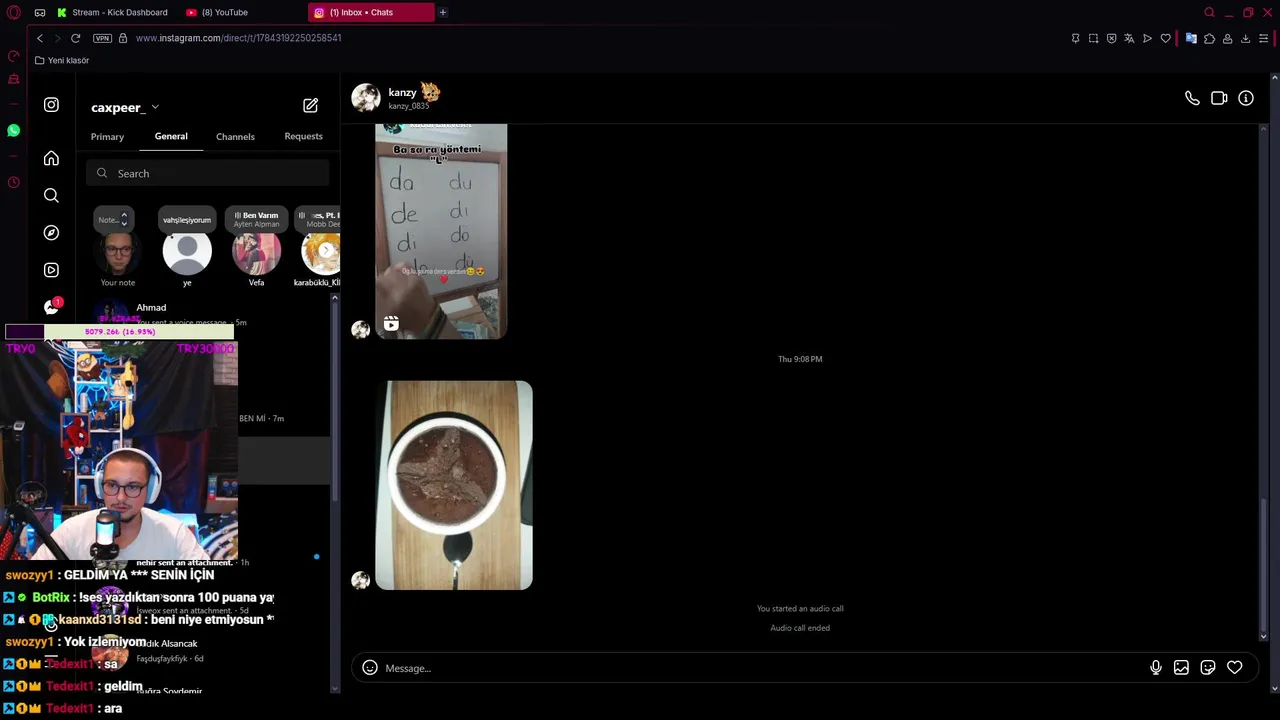This screenshot has width=1280, height=720.
Task: Open the emoji picker in message box
Action: click(x=370, y=668)
